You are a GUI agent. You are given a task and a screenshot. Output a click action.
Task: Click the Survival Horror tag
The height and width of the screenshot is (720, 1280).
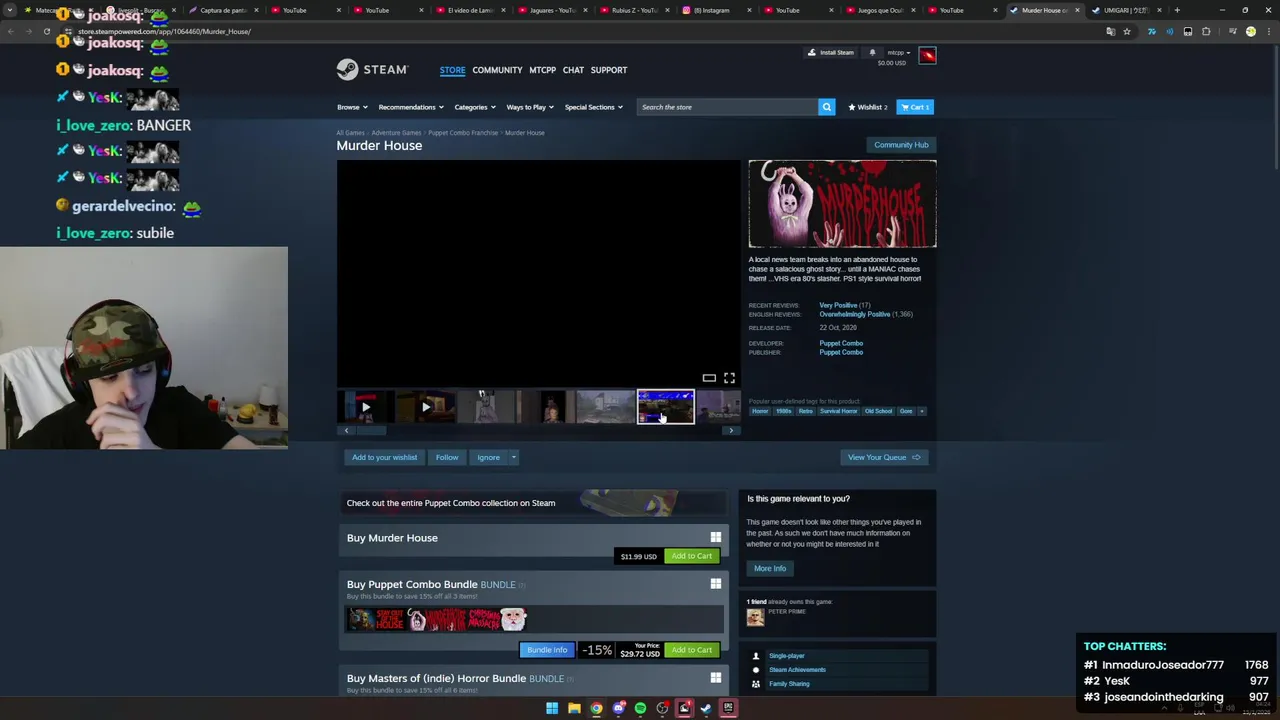(838, 411)
